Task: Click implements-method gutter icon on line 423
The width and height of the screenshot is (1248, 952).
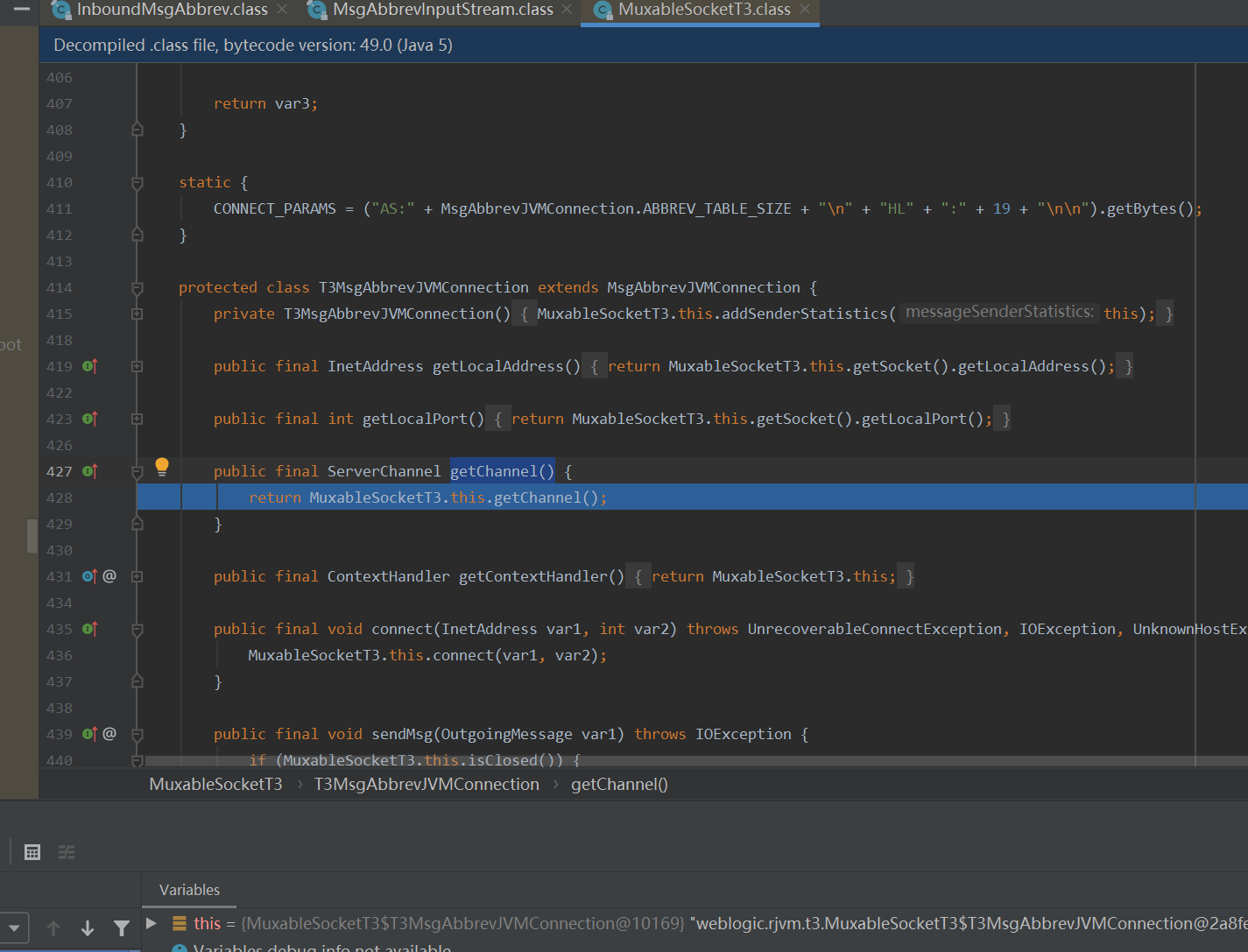Action: click(89, 419)
